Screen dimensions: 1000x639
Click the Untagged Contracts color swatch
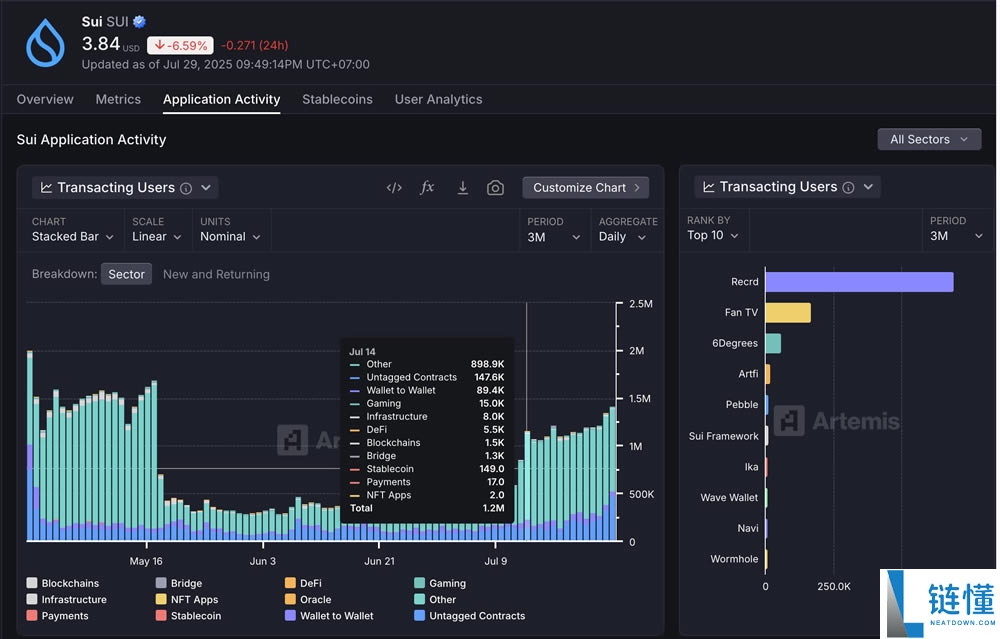click(x=420, y=616)
